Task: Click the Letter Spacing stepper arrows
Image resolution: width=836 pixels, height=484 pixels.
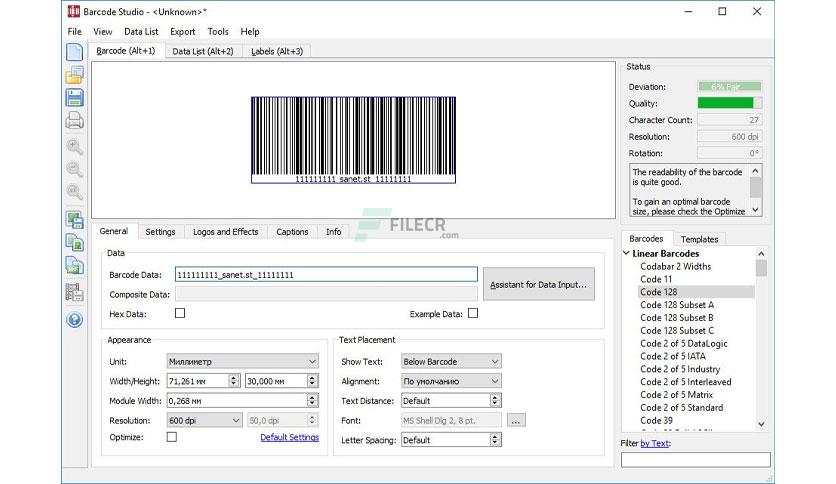Action: click(x=495, y=440)
